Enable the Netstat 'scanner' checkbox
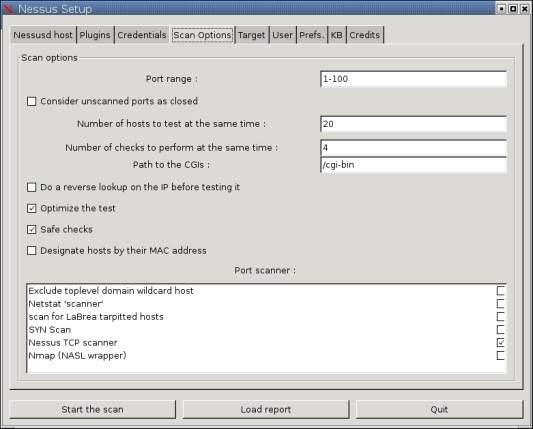The height and width of the screenshot is (429, 533). 500,304
